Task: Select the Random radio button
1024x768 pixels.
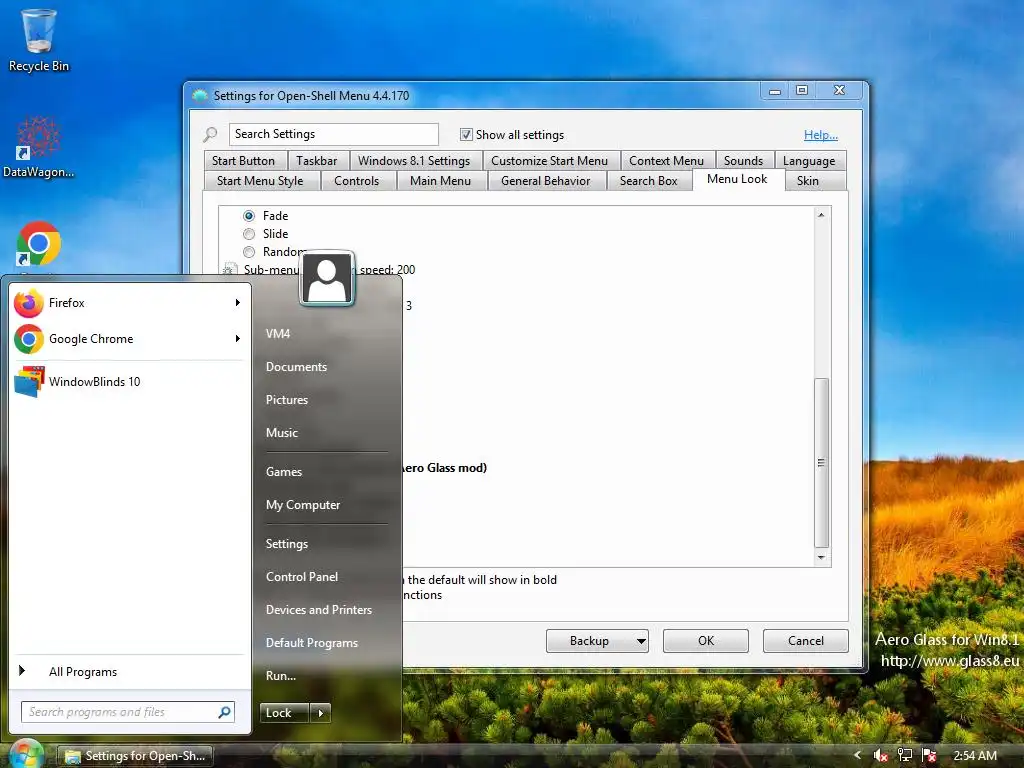Action: tap(249, 251)
